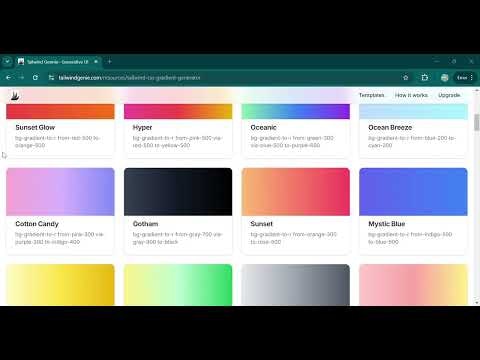The height and width of the screenshot is (360, 480).
Task: Click the Oceanic card title
Action: point(263,127)
